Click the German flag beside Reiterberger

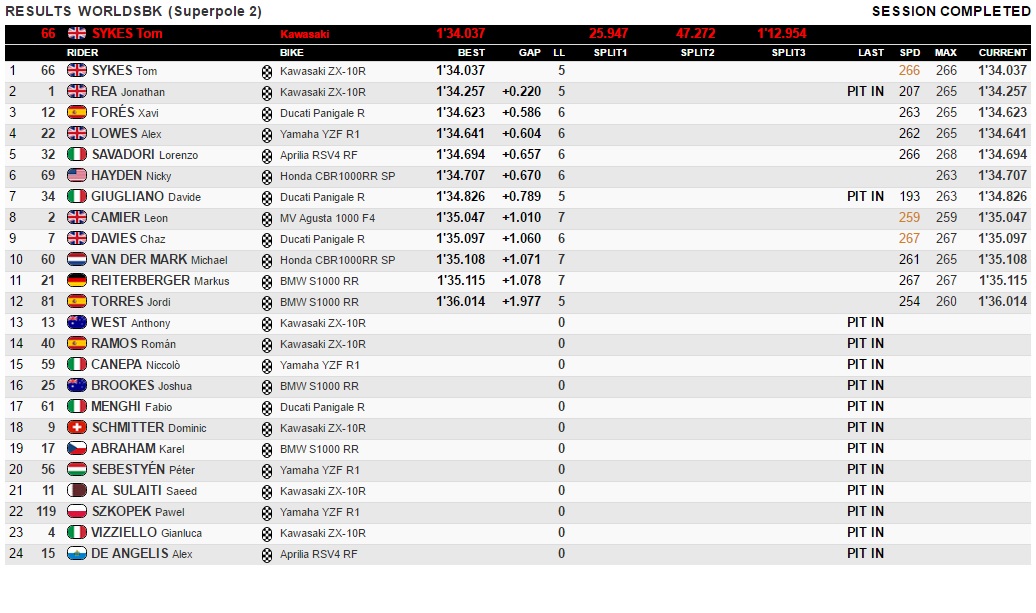click(x=77, y=281)
